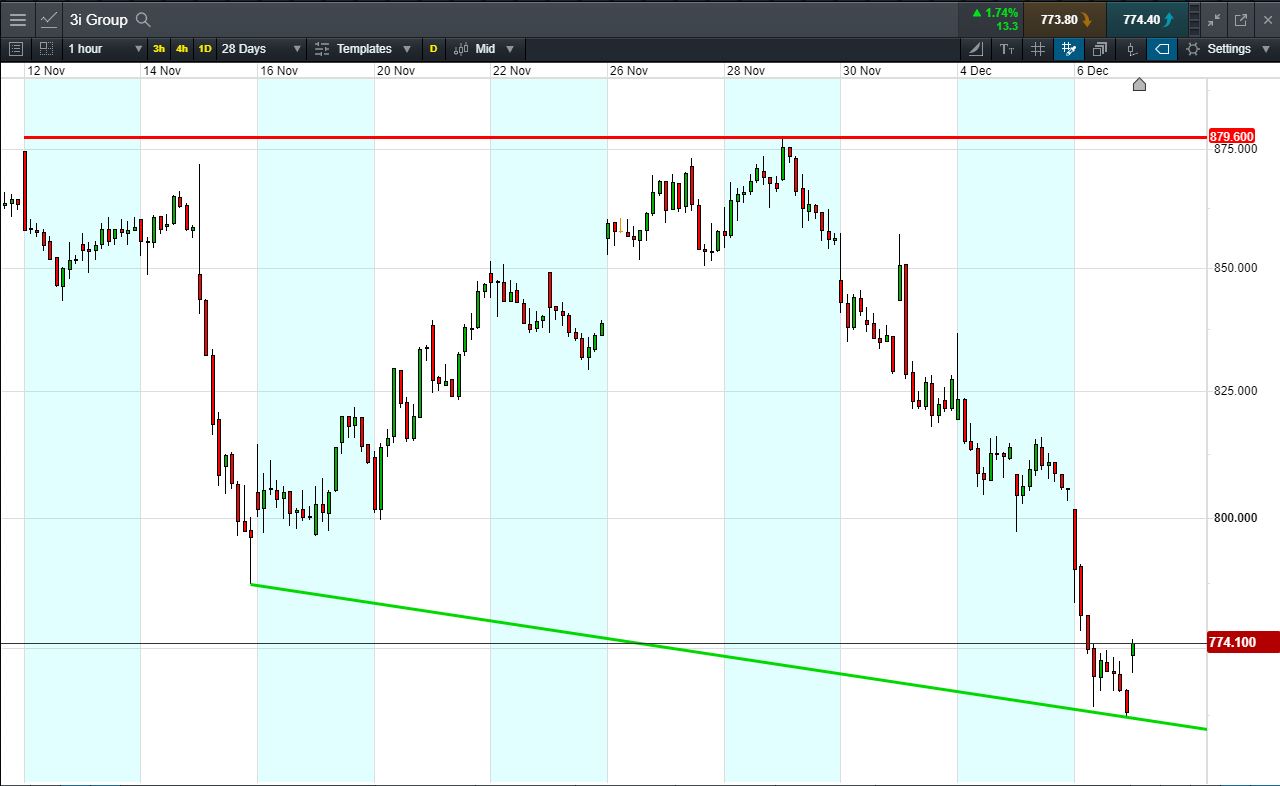1280x786 pixels.
Task: Click the 4 Dec date label
Action: tap(976, 71)
